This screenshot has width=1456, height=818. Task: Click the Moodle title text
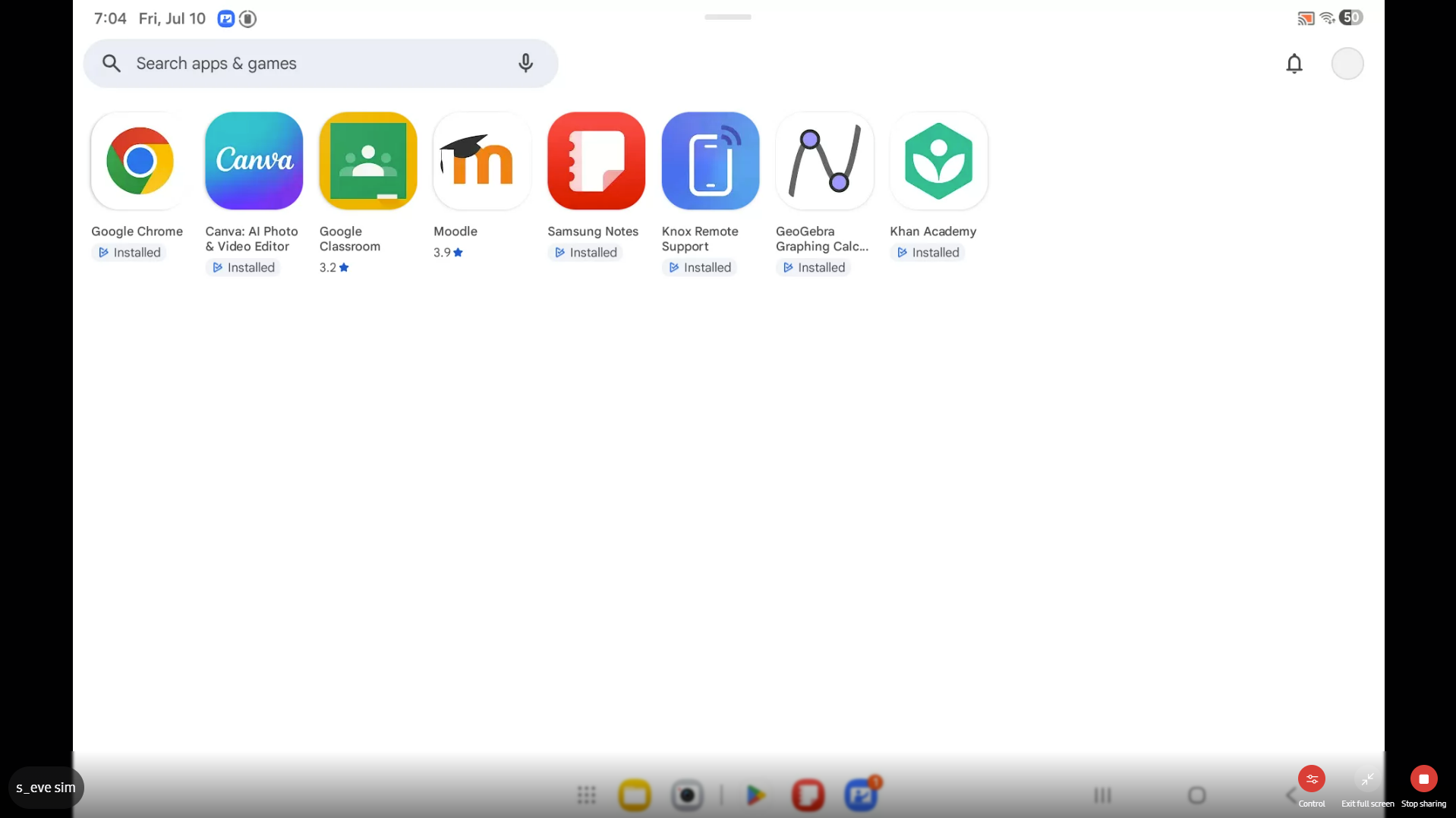pos(455,231)
